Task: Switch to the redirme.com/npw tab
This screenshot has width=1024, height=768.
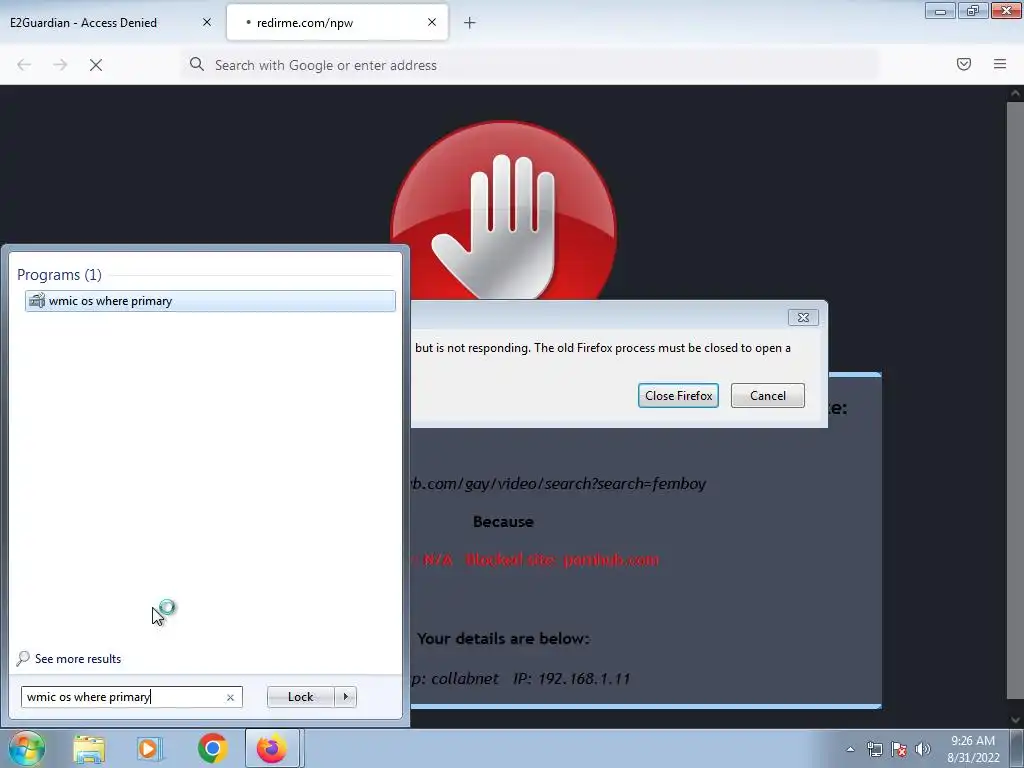Action: click(337, 23)
